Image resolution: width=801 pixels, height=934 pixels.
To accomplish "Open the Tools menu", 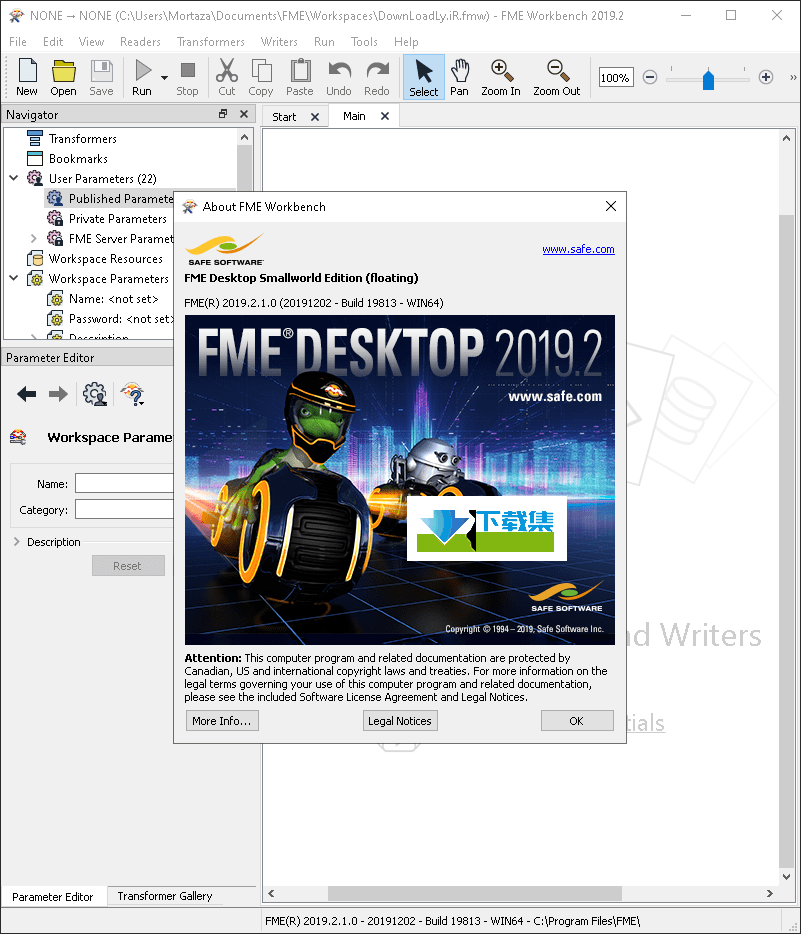I will tap(364, 42).
